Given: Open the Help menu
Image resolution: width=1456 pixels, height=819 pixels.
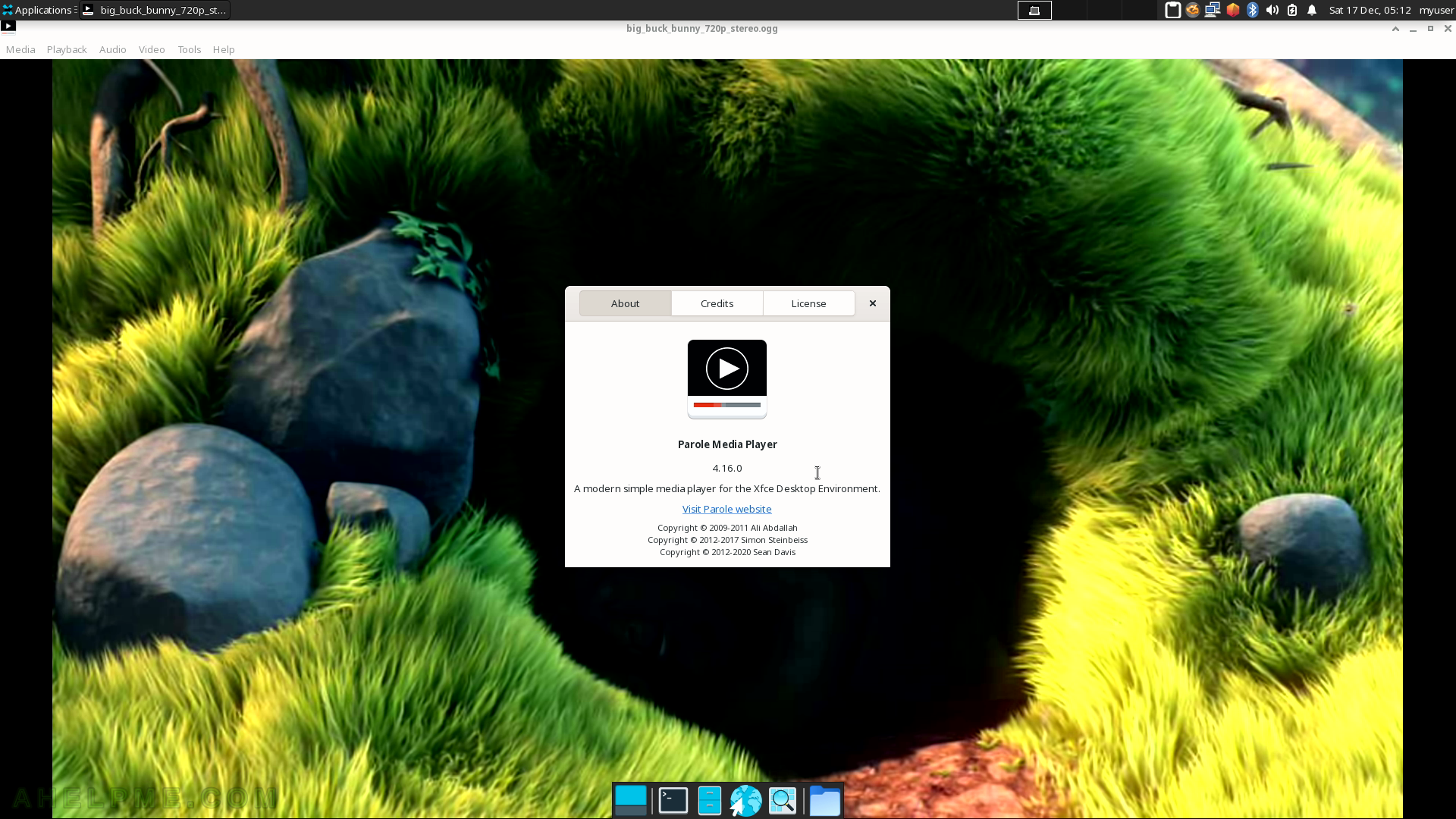Looking at the screenshot, I should tap(224, 49).
